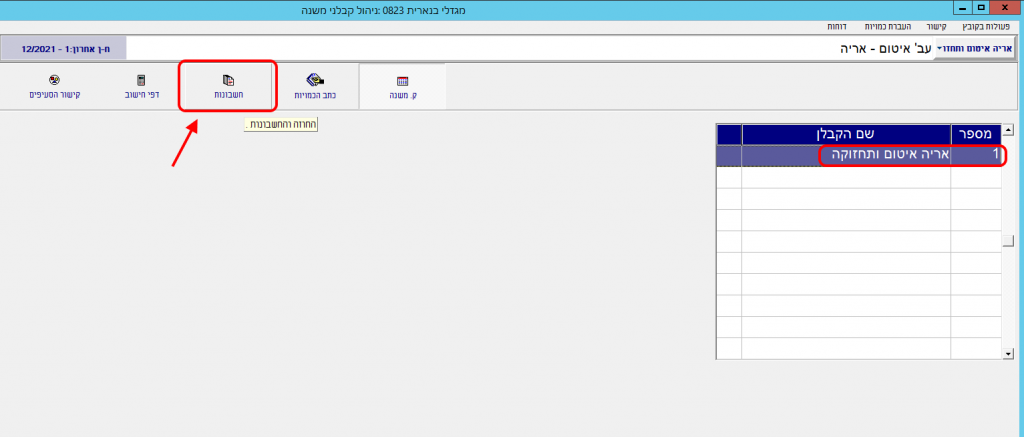The height and width of the screenshot is (437, 1024).
Task: Click the number 1 cell in table
Action: click(976, 156)
